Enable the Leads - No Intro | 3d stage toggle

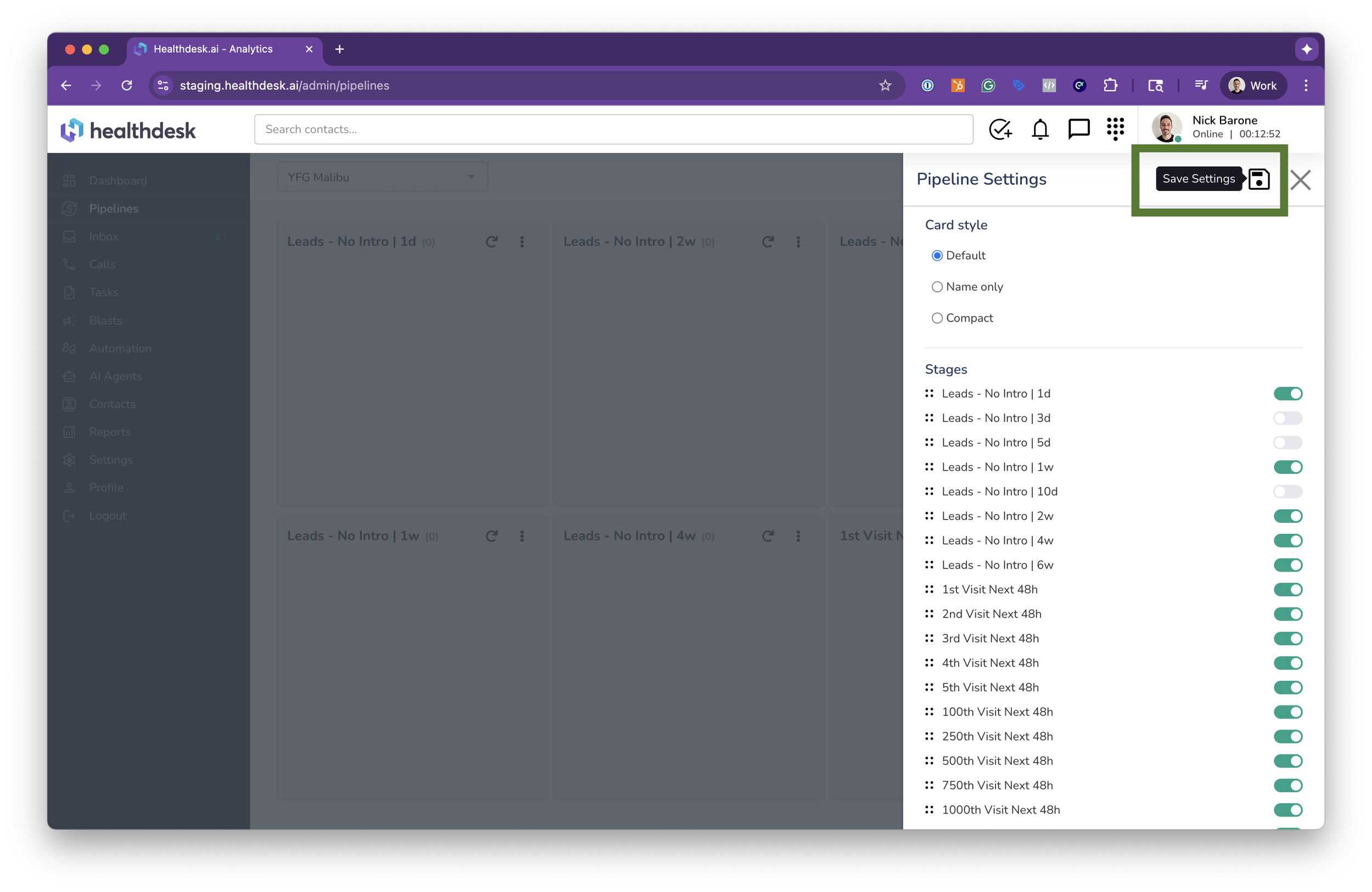(x=1287, y=419)
